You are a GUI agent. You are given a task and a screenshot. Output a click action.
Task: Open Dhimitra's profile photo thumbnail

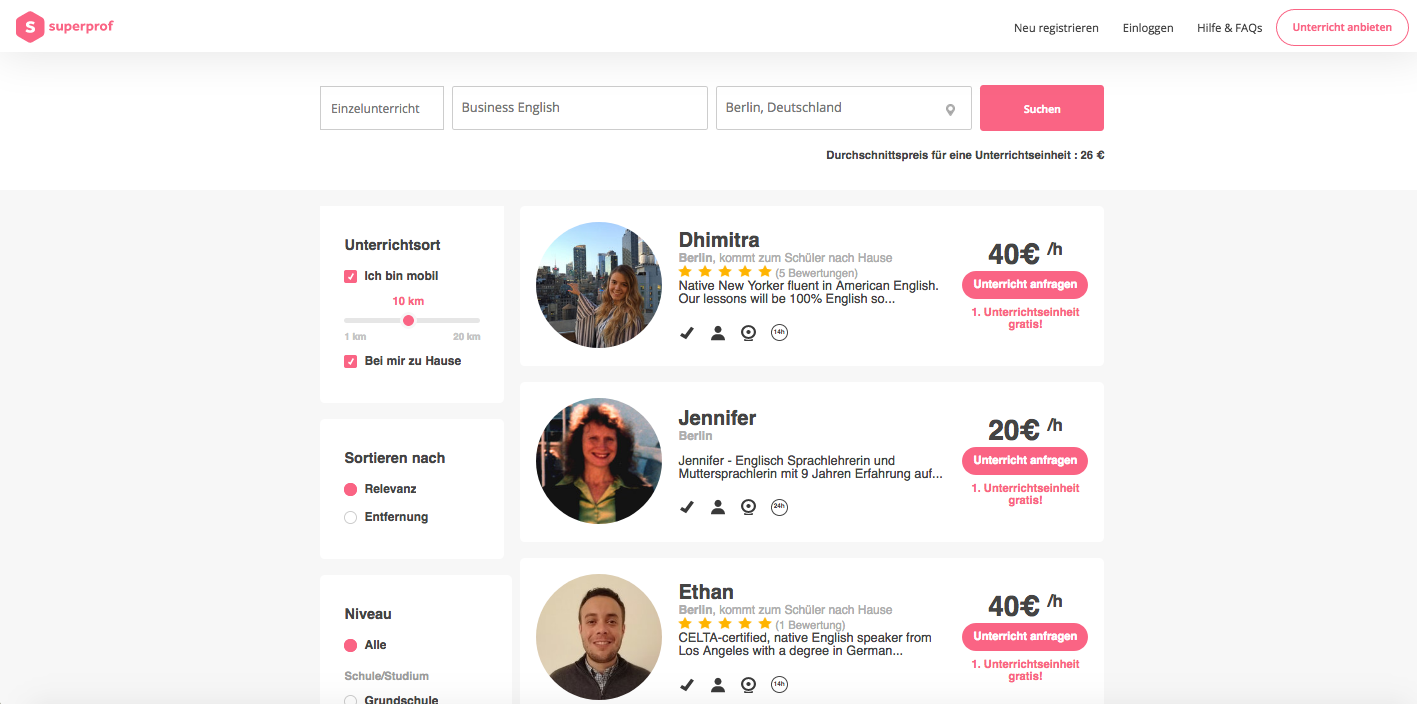point(599,285)
